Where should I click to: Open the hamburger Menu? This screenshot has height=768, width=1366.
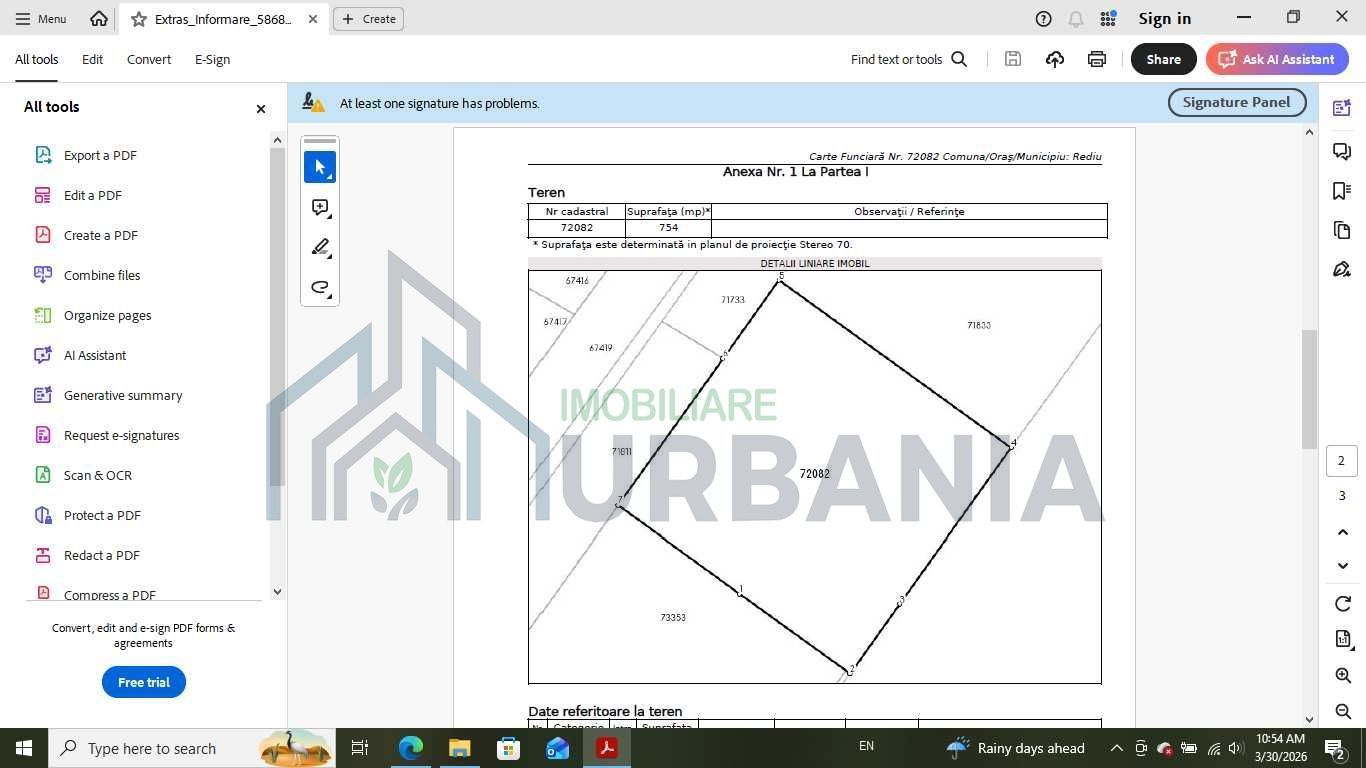[40, 18]
